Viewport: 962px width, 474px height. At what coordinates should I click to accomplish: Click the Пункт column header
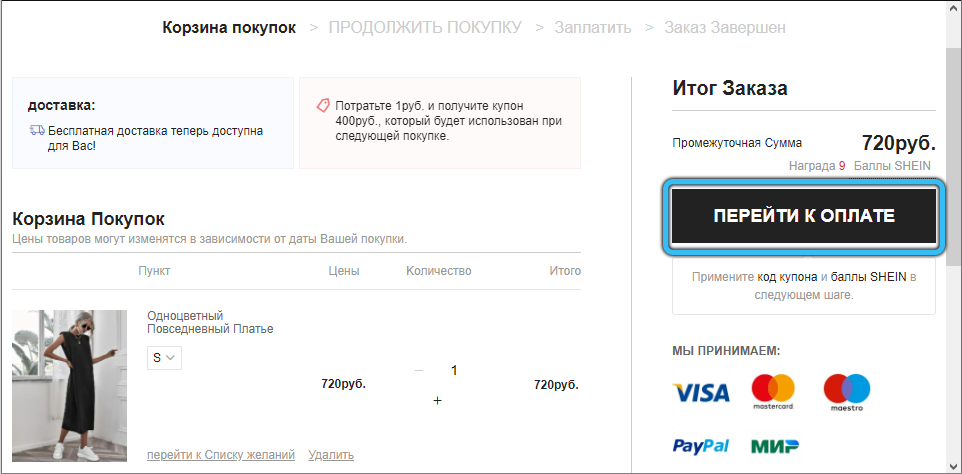click(x=154, y=271)
